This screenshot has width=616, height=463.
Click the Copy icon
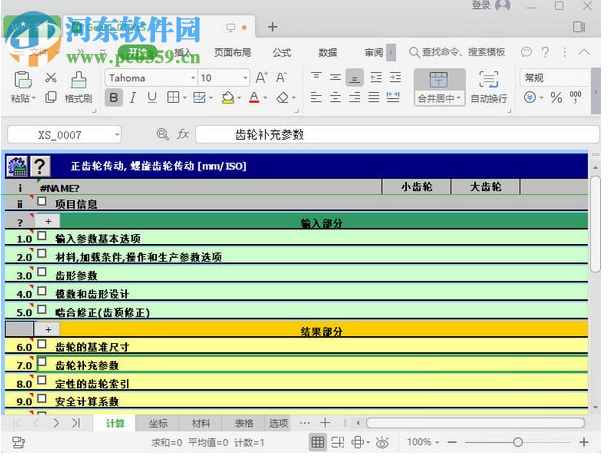tap(51, 97)
